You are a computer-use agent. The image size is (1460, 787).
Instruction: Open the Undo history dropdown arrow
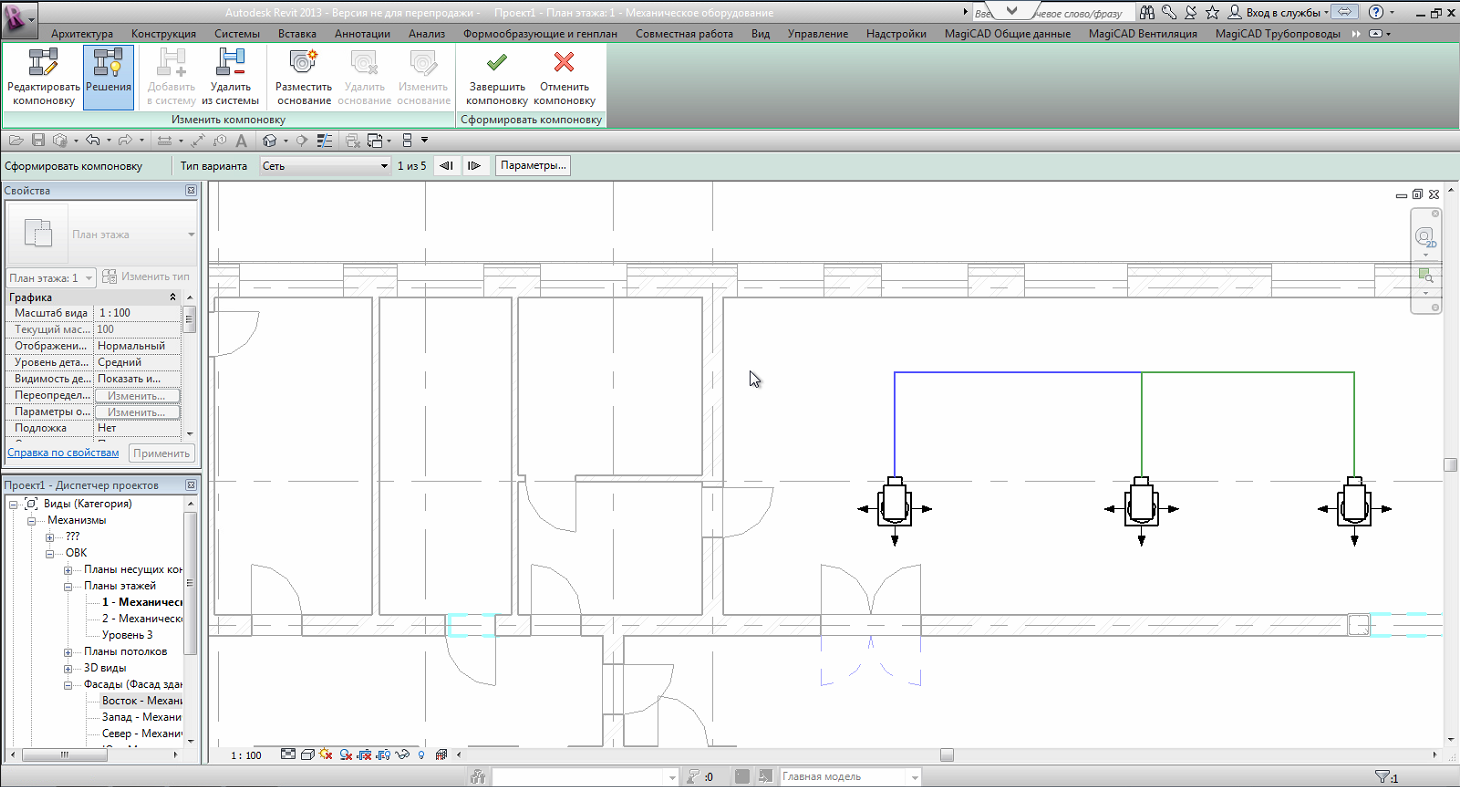click(x=108, y=141)
